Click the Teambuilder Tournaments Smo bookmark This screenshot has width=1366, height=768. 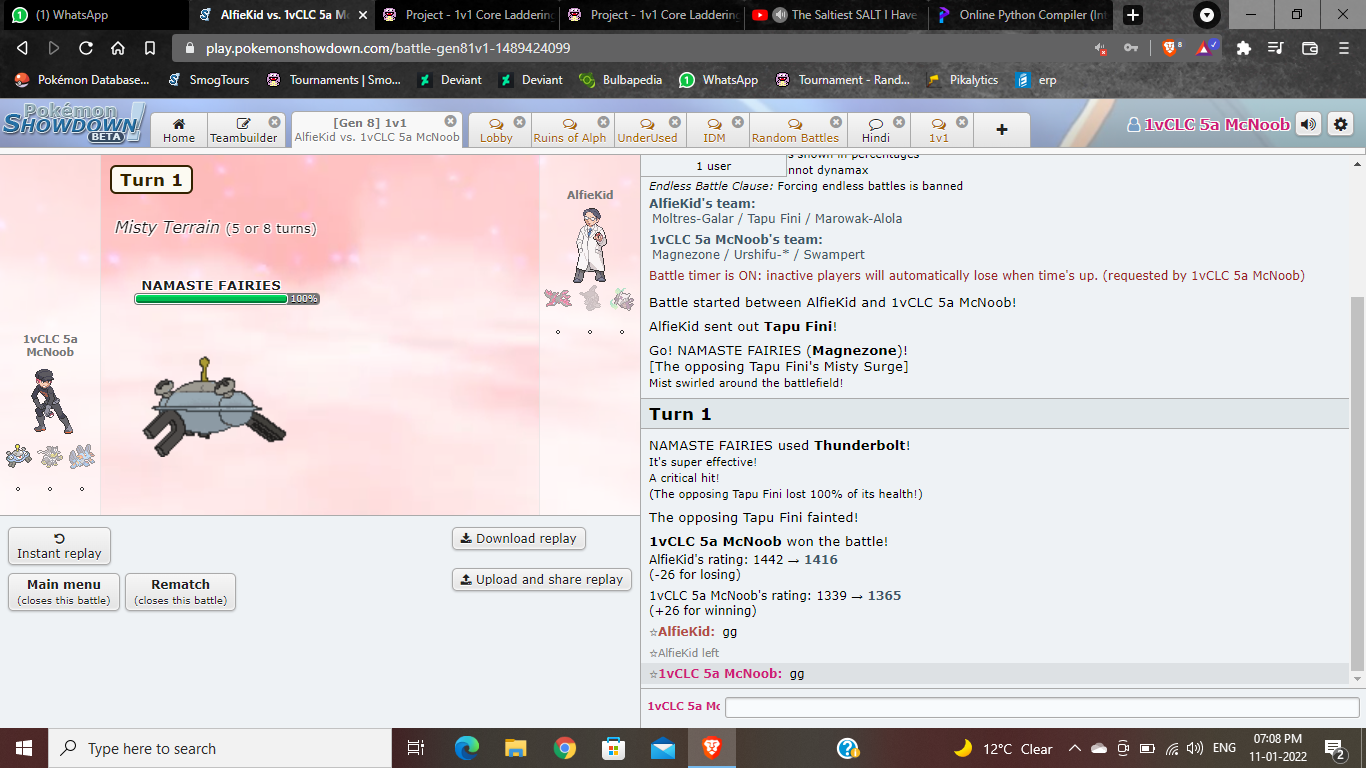tap(333, 80)
